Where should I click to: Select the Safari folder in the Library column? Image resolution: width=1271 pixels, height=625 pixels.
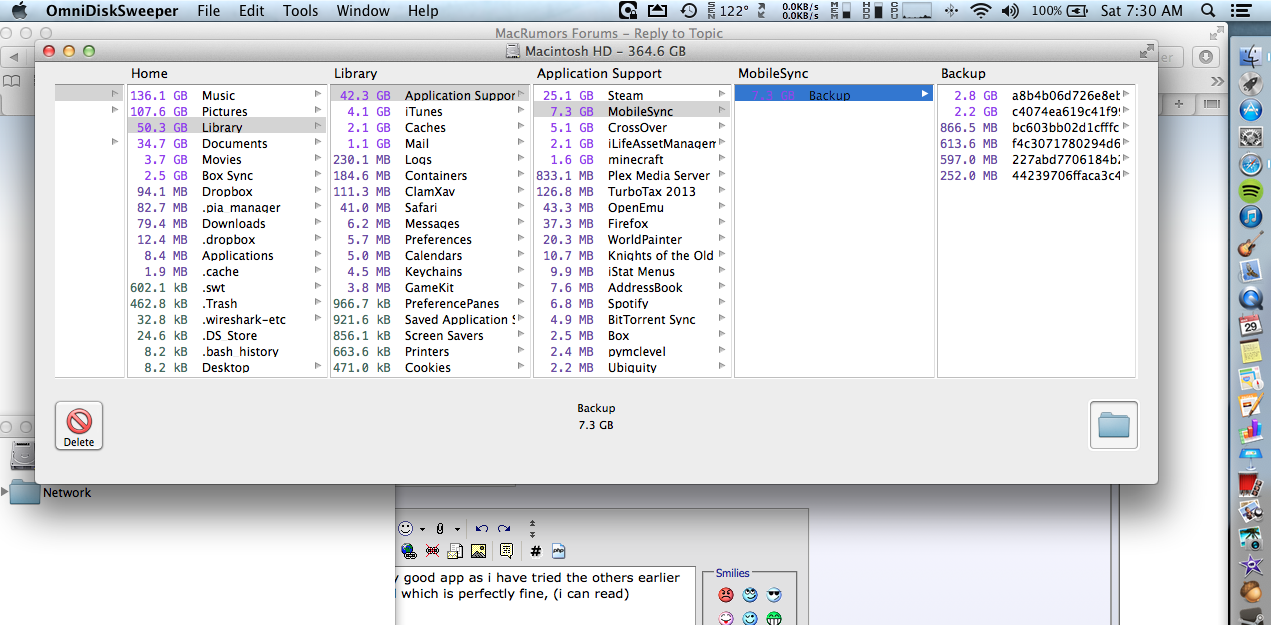click(x=430, y=207)
